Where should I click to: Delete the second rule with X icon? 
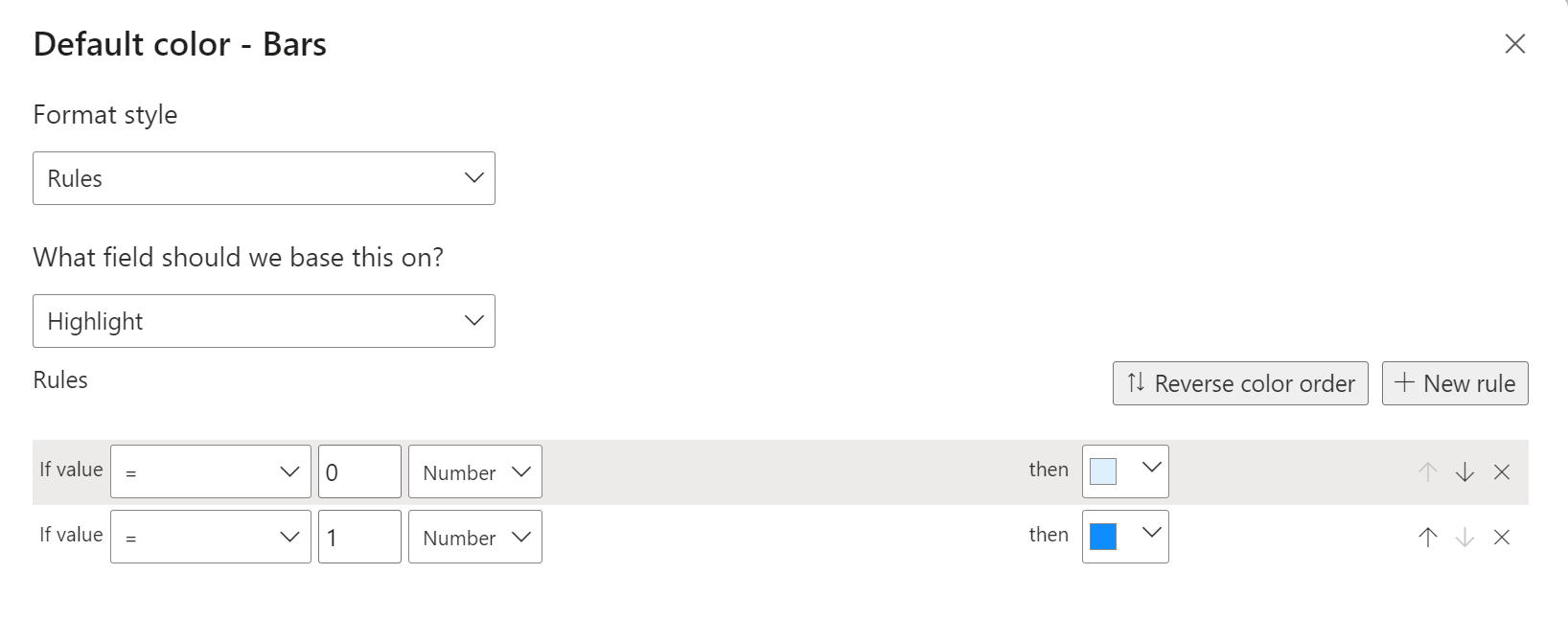(x=1502, y=537)
